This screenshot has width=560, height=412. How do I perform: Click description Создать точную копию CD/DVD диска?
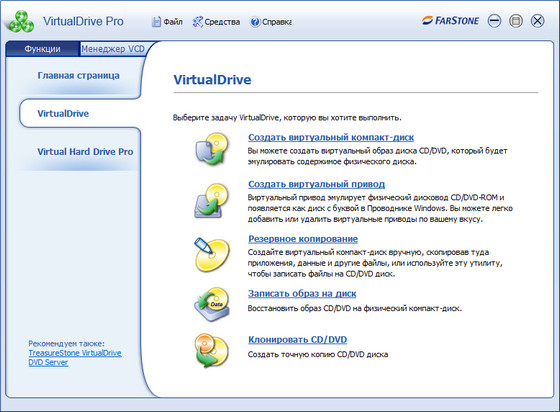(x=318, y=354)
